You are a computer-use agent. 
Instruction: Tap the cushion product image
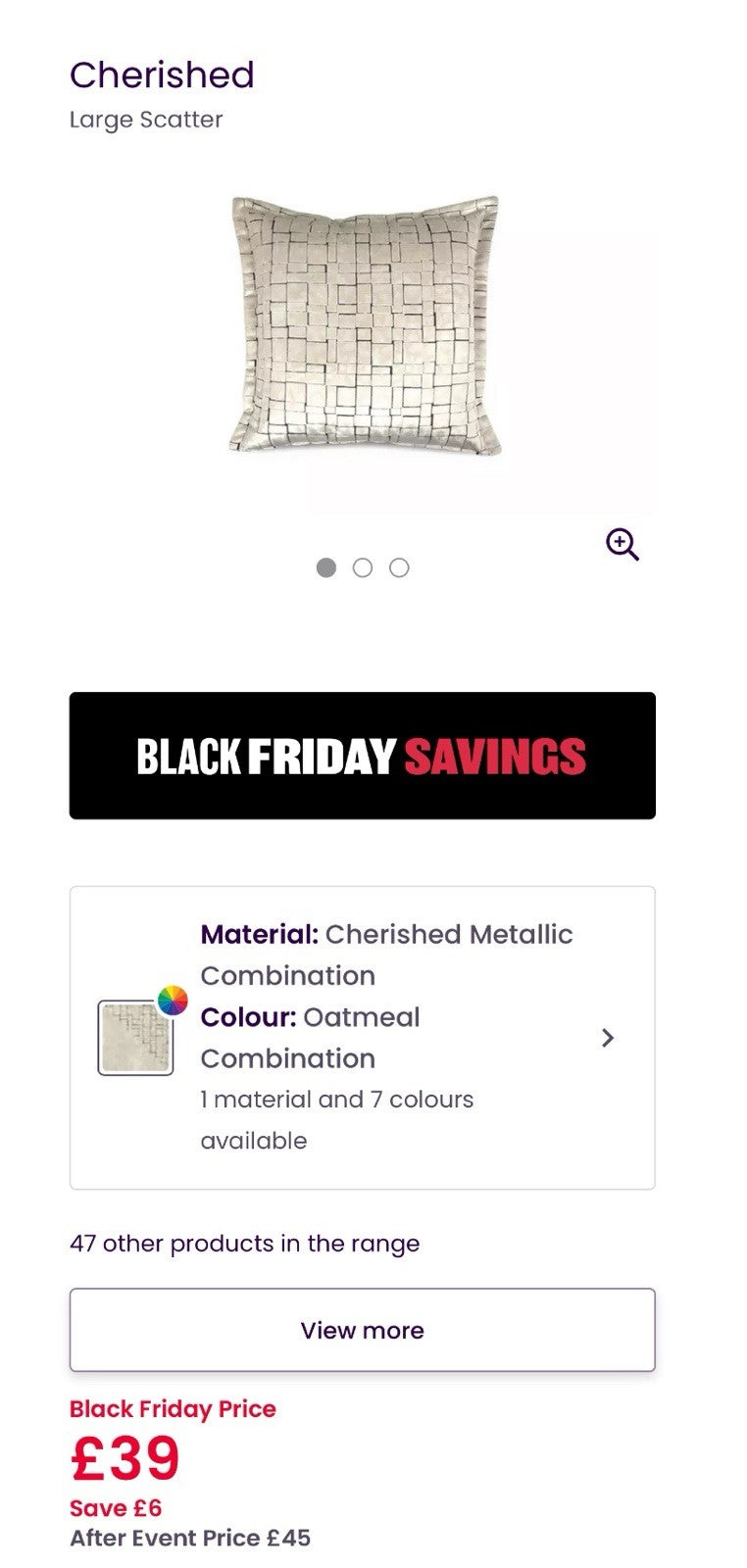(365, 325)
